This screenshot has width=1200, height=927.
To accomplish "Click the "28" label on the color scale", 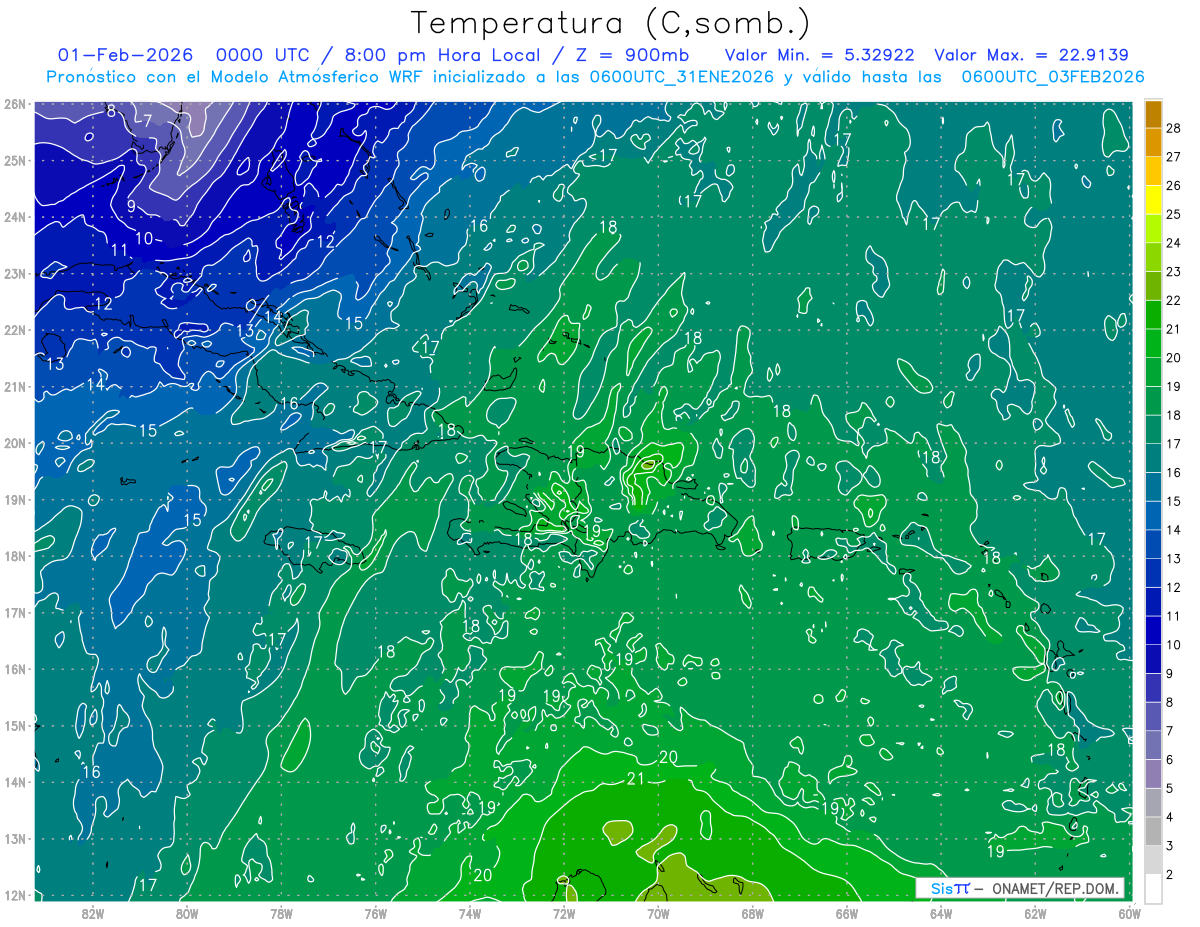I will 1173,128.
